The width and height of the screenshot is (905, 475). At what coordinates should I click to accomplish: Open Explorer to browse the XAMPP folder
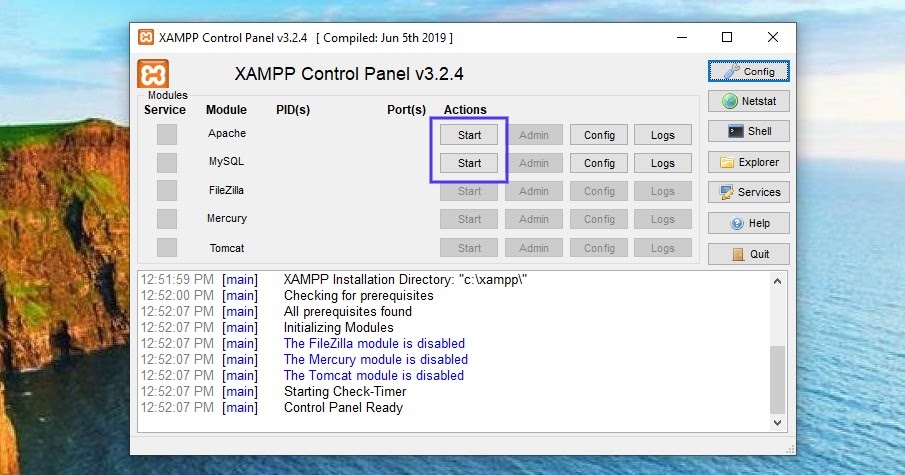(749, 162)
